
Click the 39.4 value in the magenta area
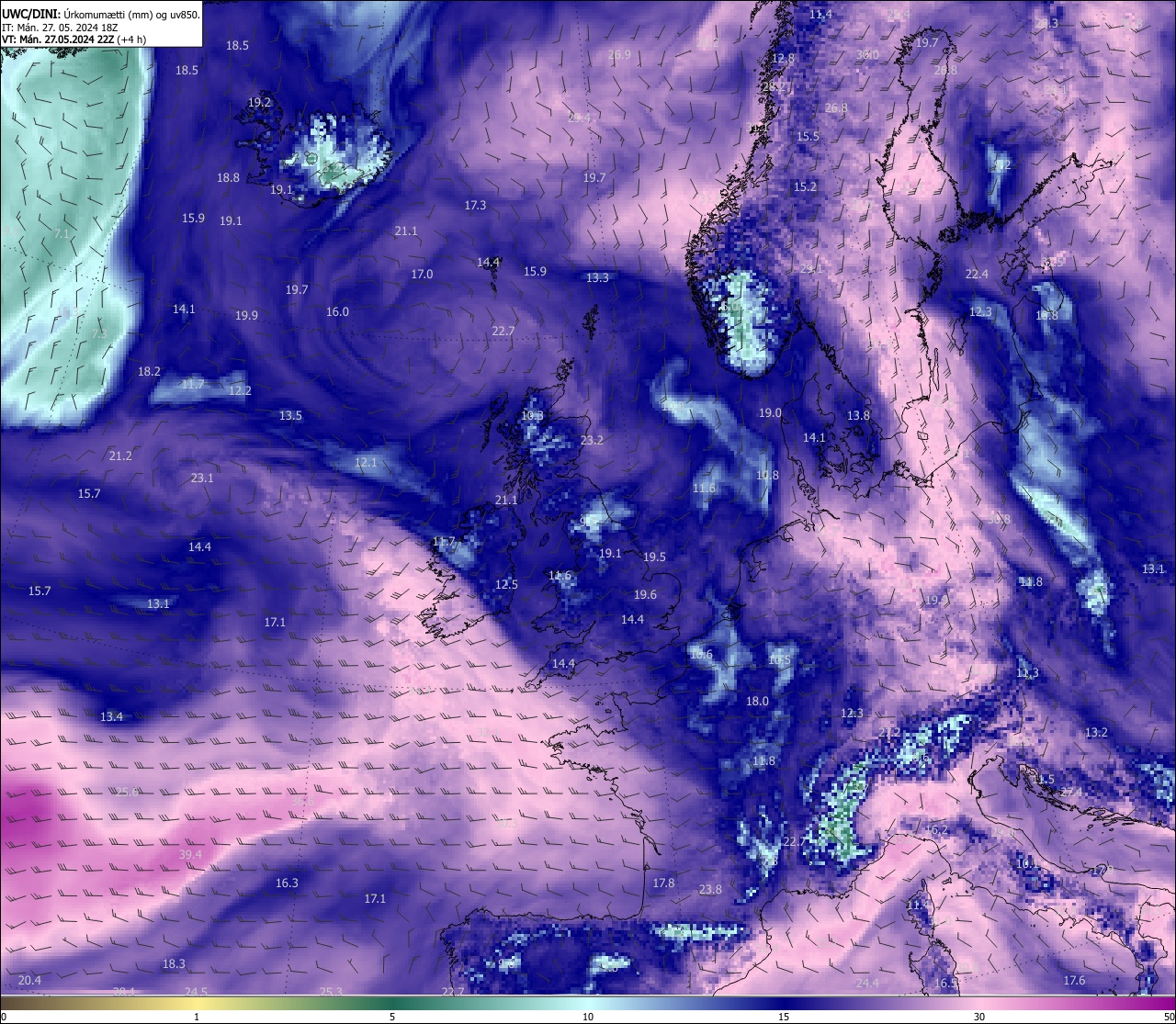(x=190, y=854)
